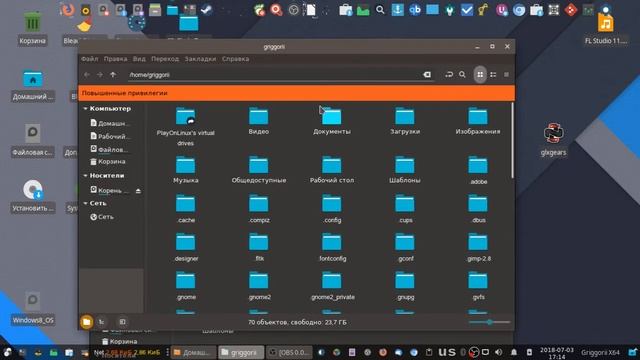This screenshot has height=360, width=640.
Task: Adjust the zoom slider in the status bar
Action: click(489, 322)
